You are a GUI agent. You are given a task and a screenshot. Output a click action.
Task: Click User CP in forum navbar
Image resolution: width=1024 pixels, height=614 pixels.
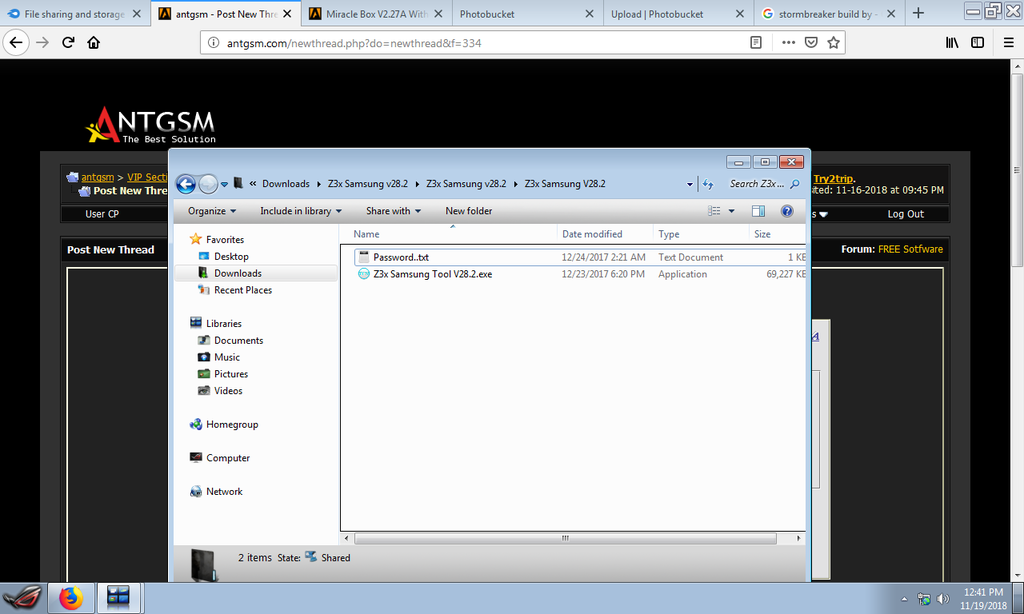pos(102,214)
